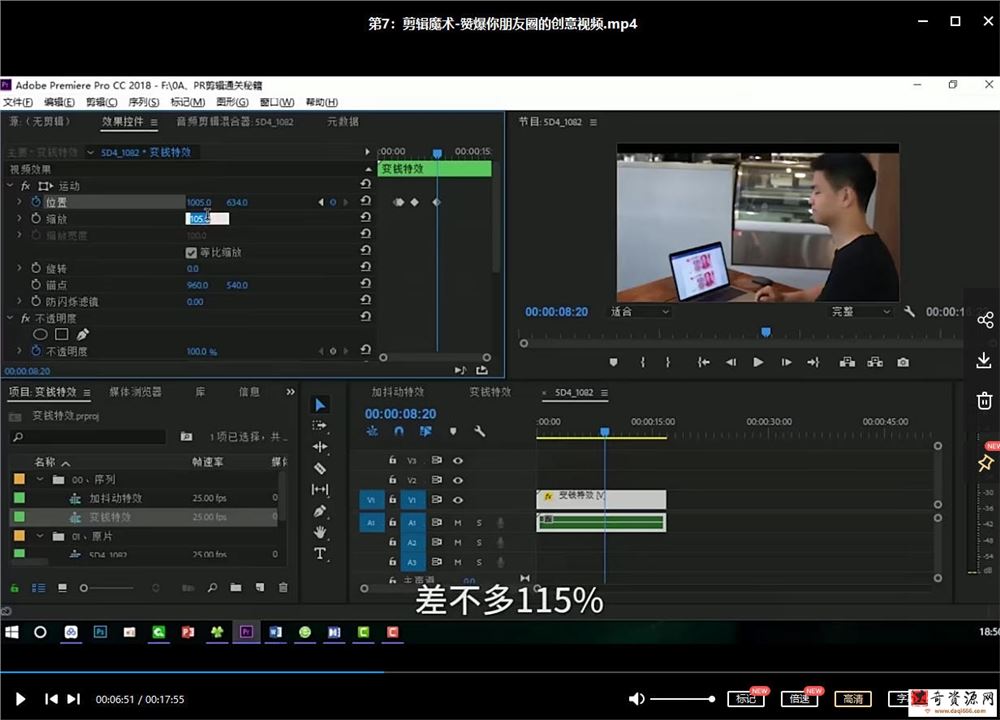Collapse the 01 footage bin
The width and height of the screenshot is (1000, 720).
(x=40, y=536)
